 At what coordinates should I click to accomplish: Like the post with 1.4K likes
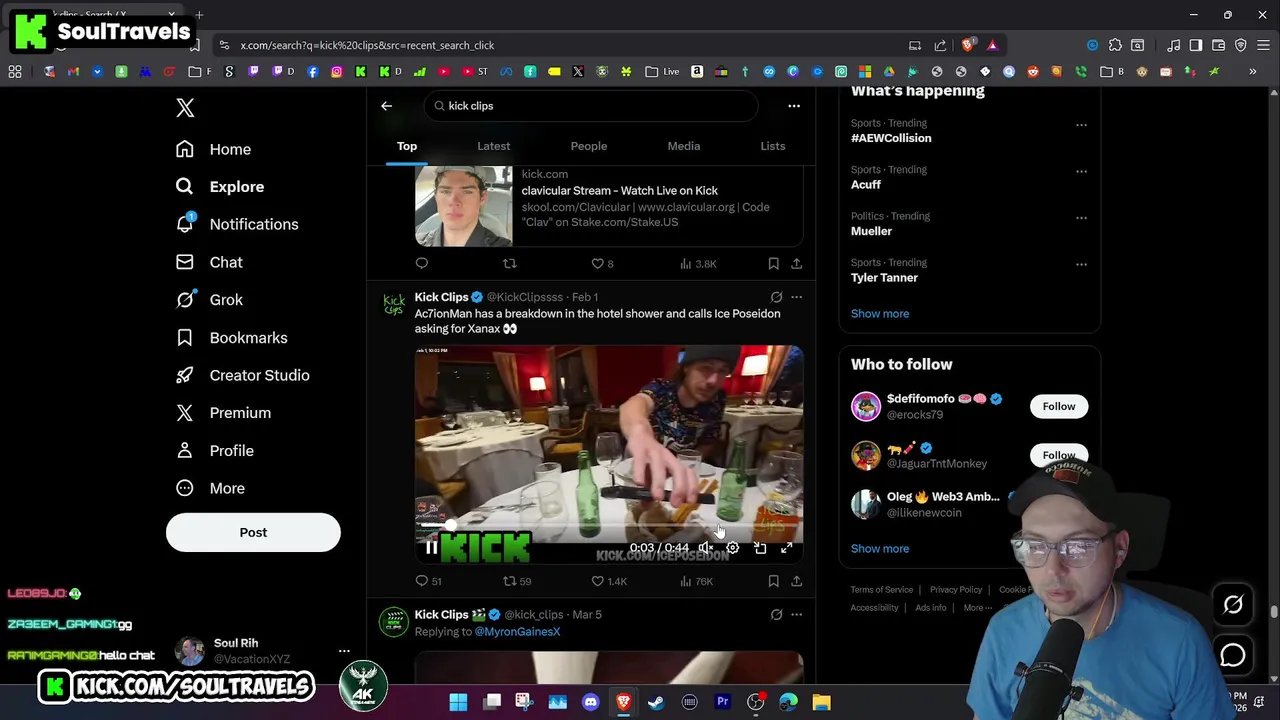[608, 581]
